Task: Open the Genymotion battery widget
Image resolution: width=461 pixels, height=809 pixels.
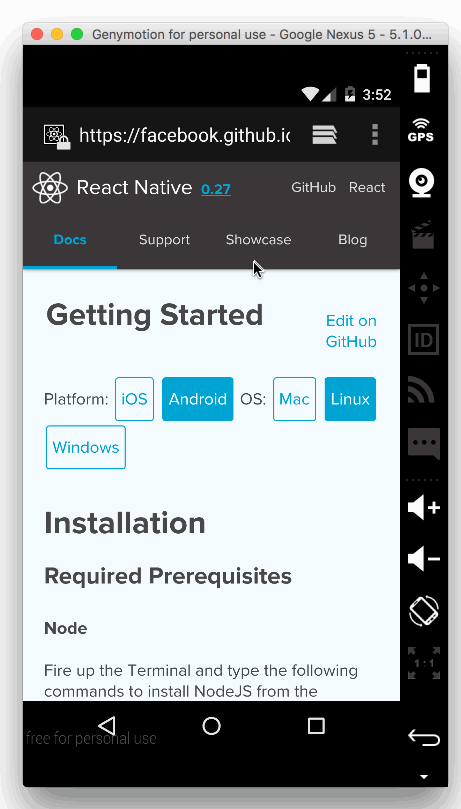Action: pos(422,78)
